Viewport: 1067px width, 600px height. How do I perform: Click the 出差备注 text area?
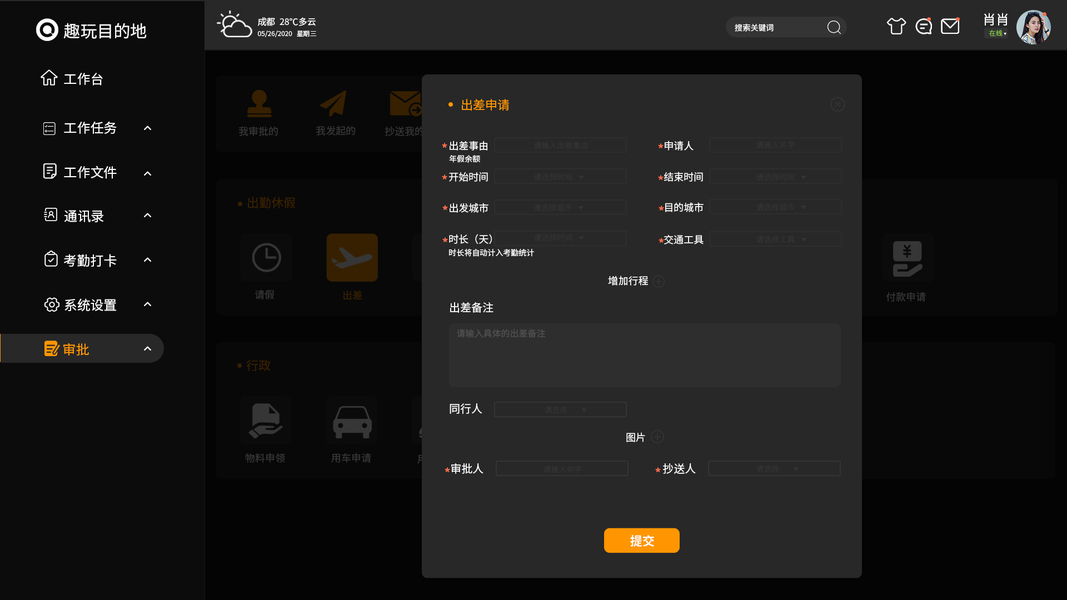(644, 355)
